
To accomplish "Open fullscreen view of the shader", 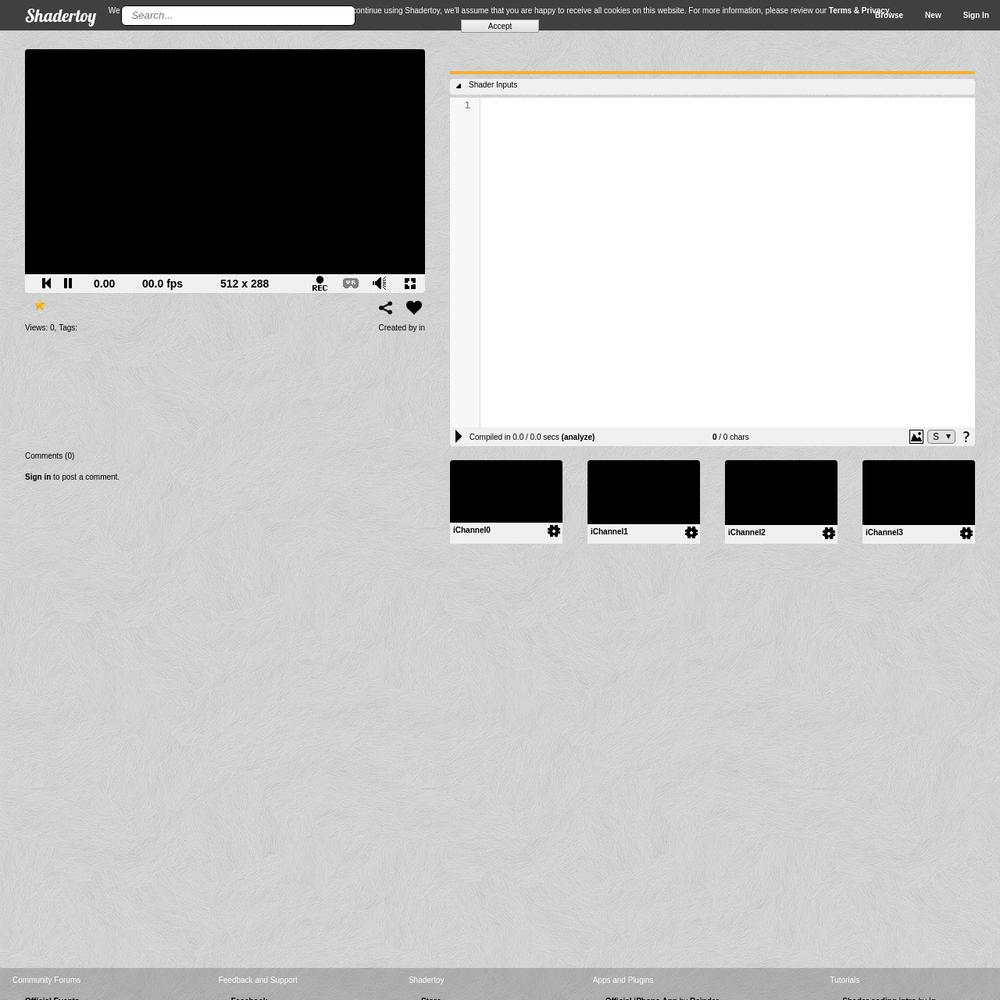I will 410,283.
